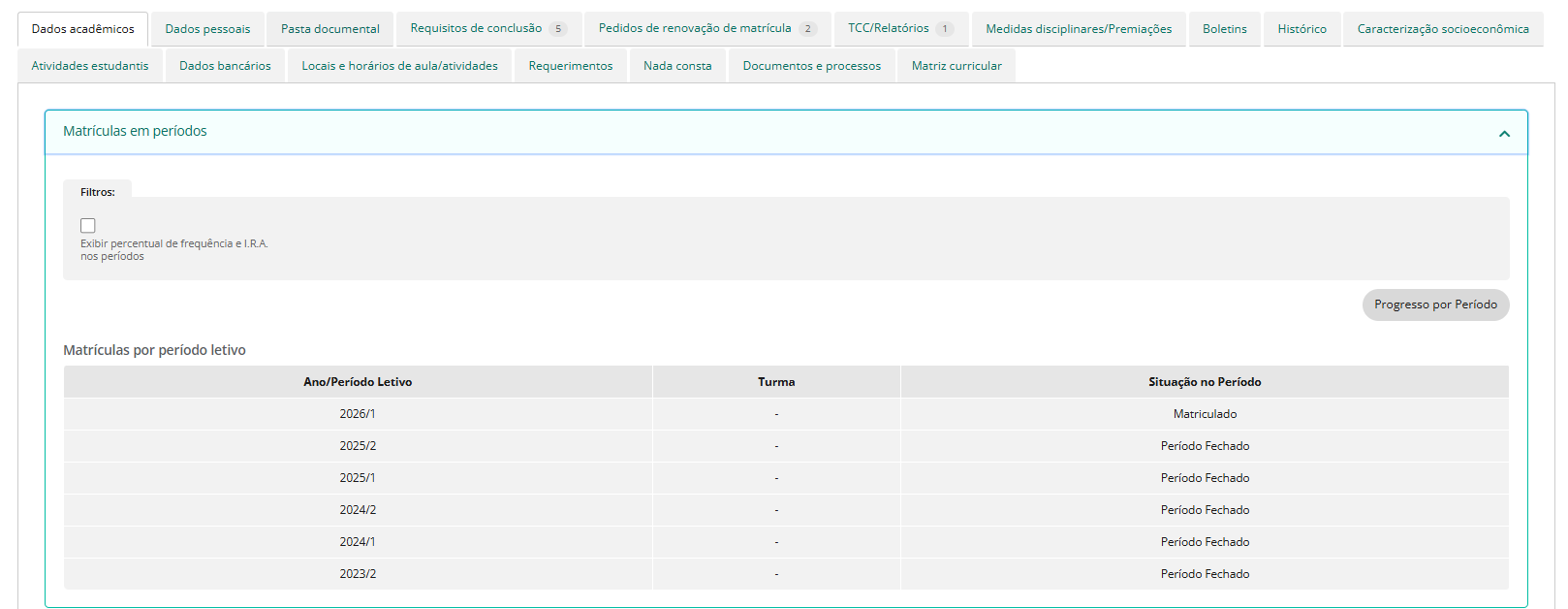Viewport: 1568px width, 609px height.
Task: Open the Requerimentos tab
Action: pyautogui.click(x=570, y=66)
